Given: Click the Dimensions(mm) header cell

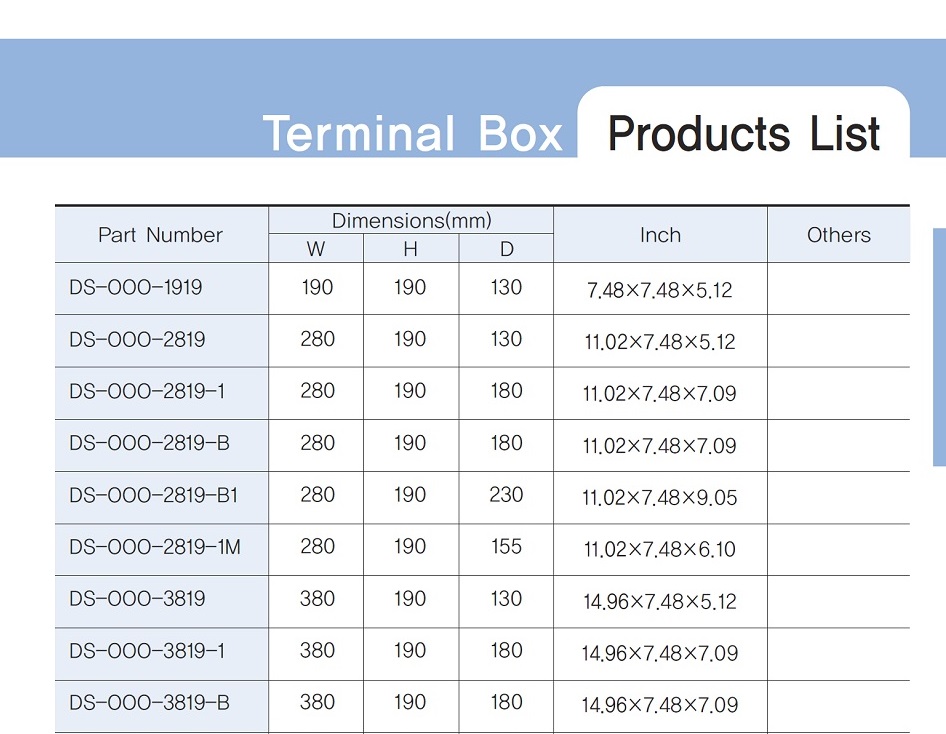Looking at the screenshot, I should (411, 221).
